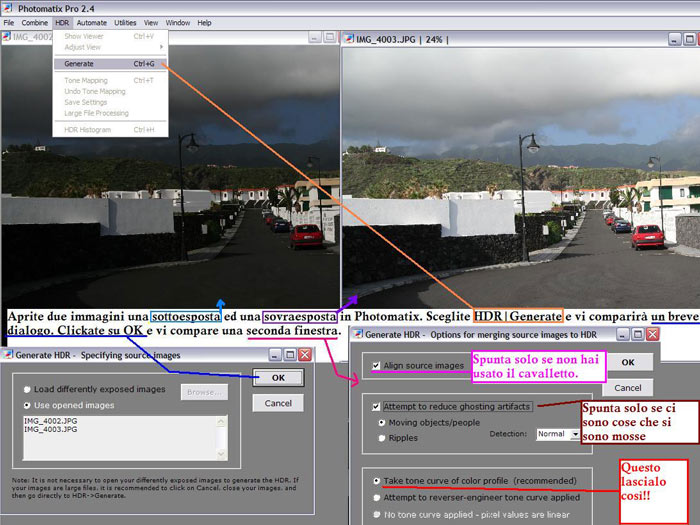700x525 pixels.
Task: Enable the Align source images checkbox
Action: tap(375, 366)
